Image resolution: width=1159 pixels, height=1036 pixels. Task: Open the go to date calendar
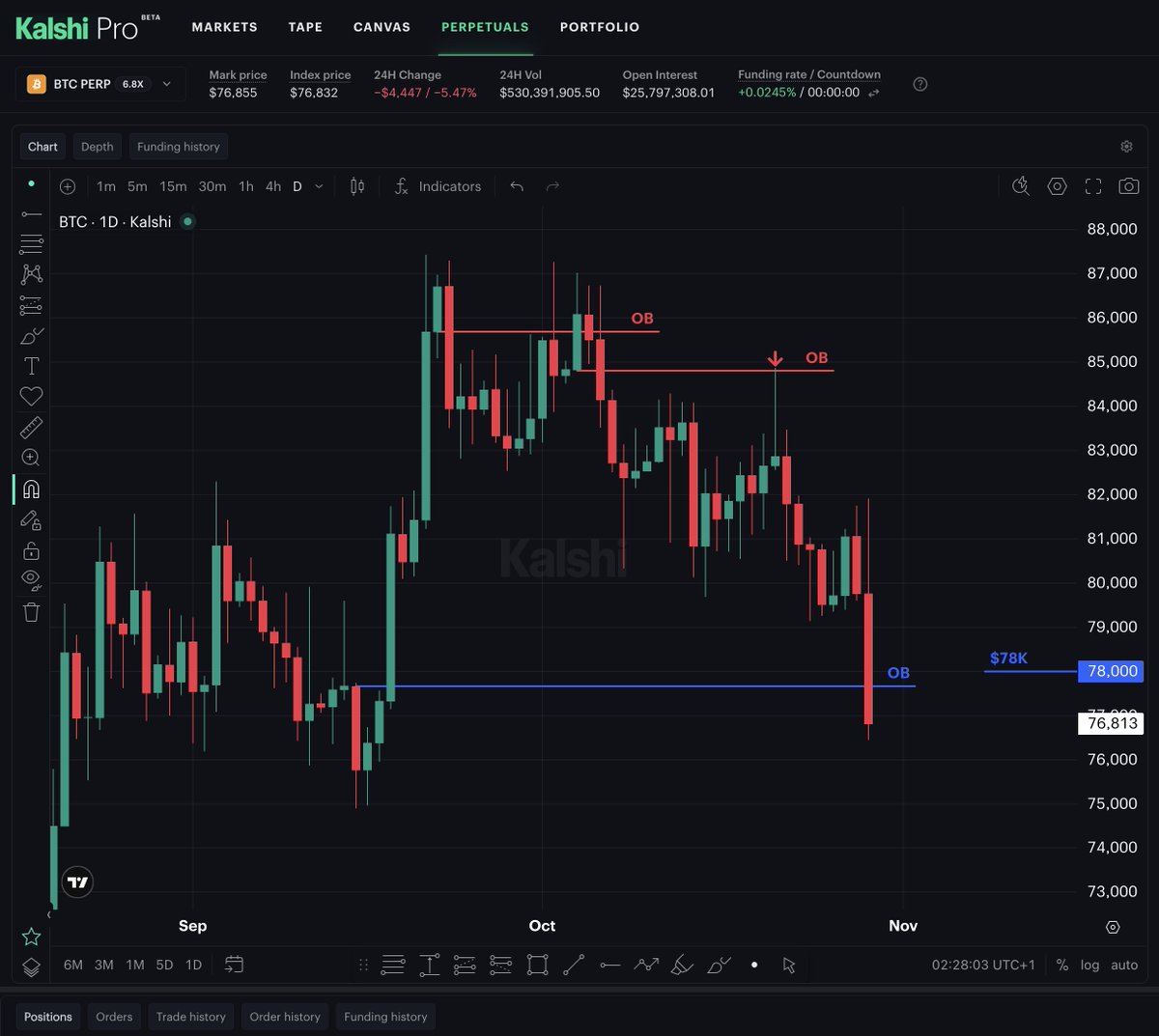coord(234,964)
